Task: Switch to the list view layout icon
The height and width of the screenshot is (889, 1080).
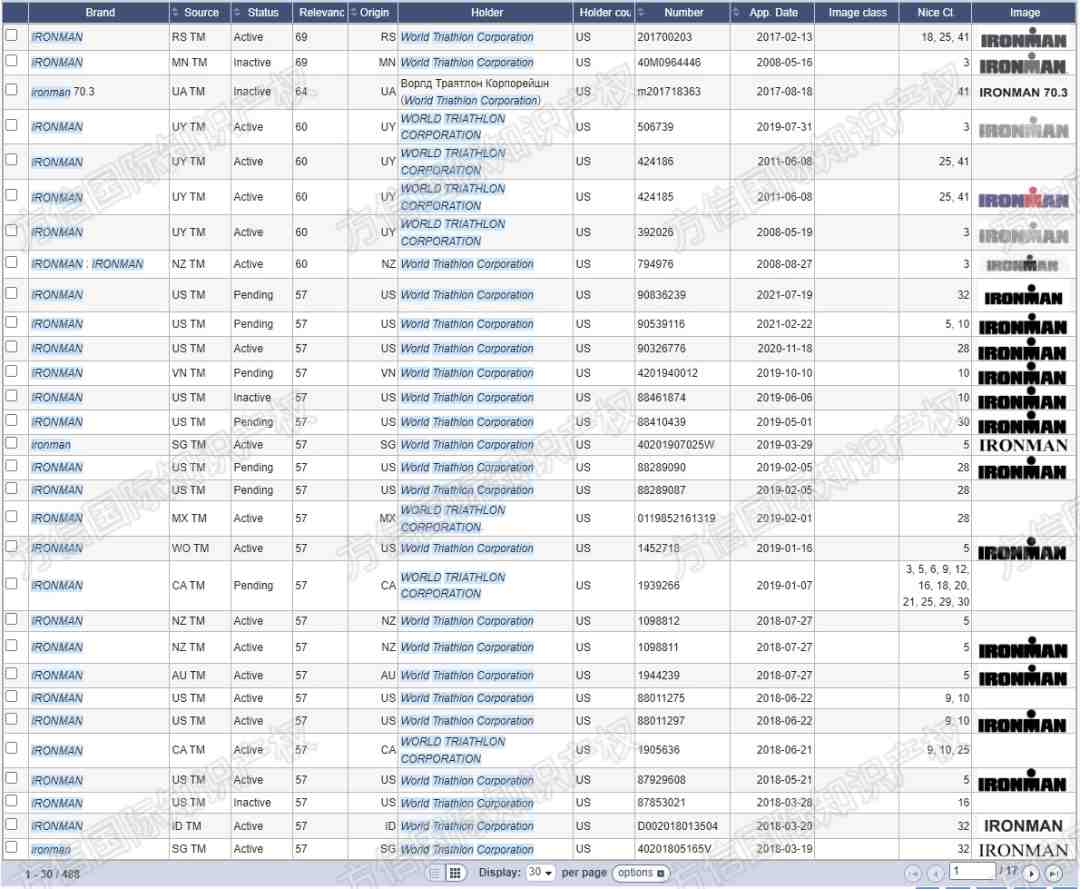Action: pos(435,873)
